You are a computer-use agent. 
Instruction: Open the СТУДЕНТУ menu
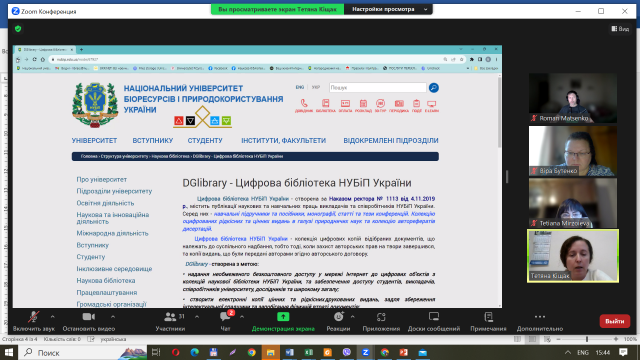[205, 140]
